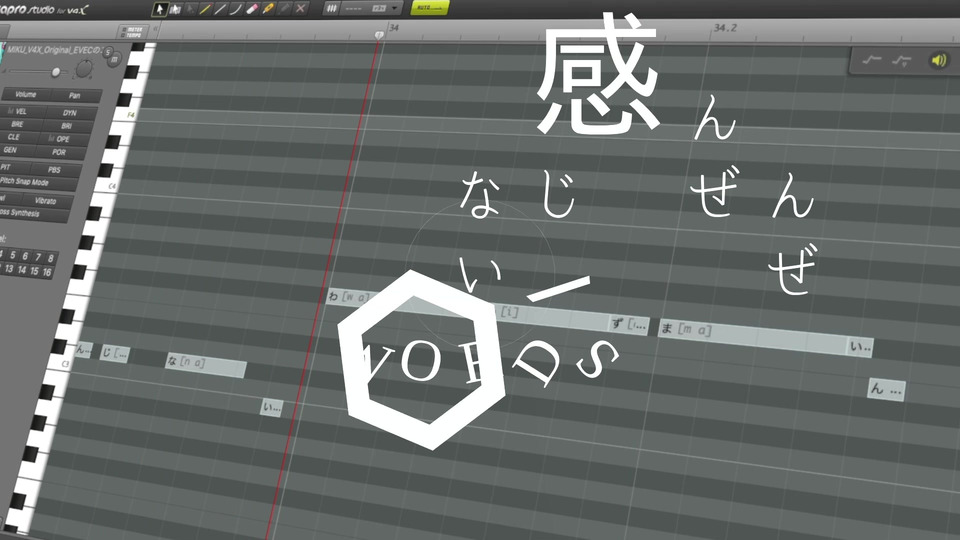The height and width of the screenshot is (540, 960).
Task: Select channel number 6
Action: [x=25, y=256]
